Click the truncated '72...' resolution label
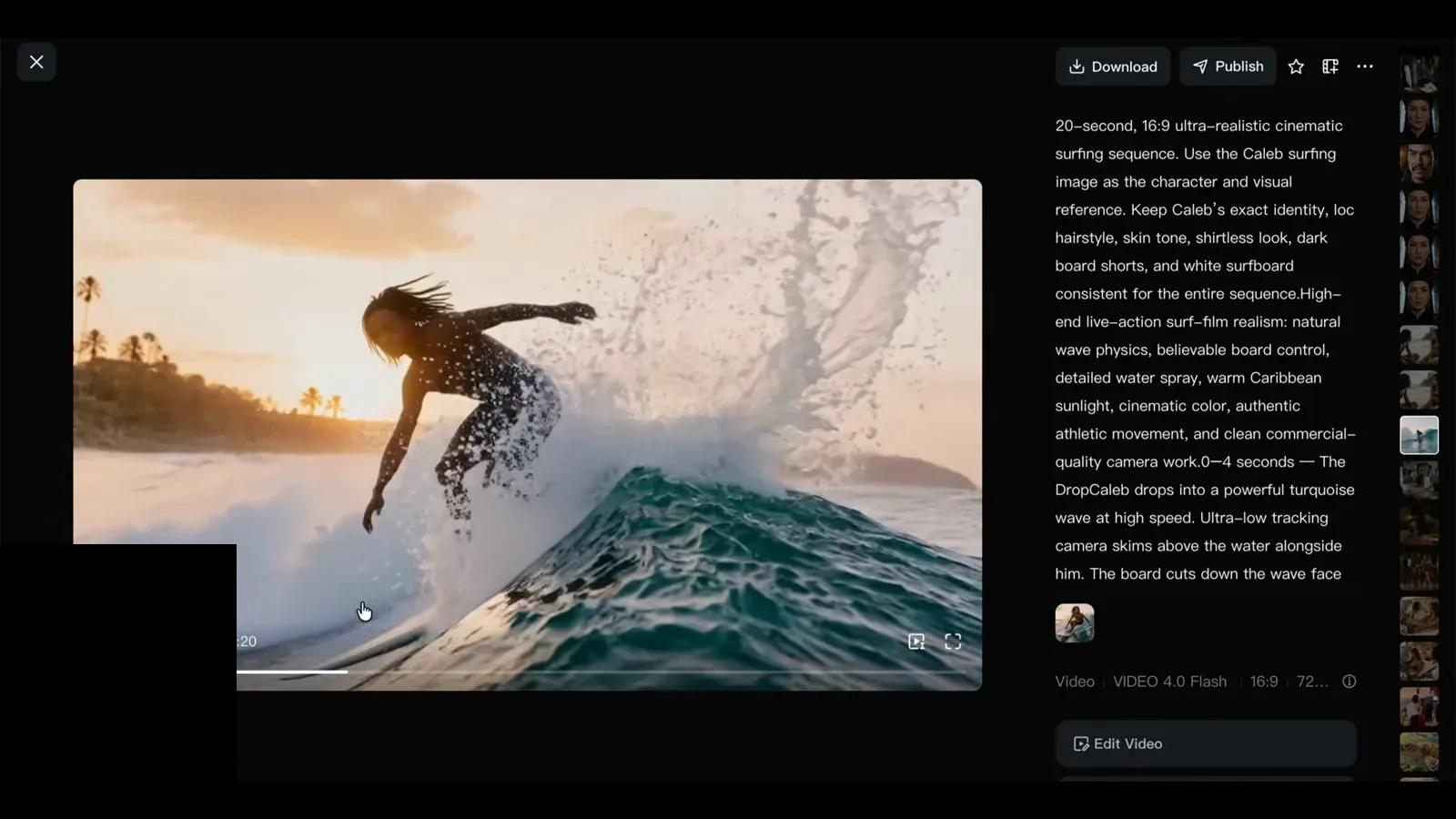1456x819 pixels. pos(1312,682)
